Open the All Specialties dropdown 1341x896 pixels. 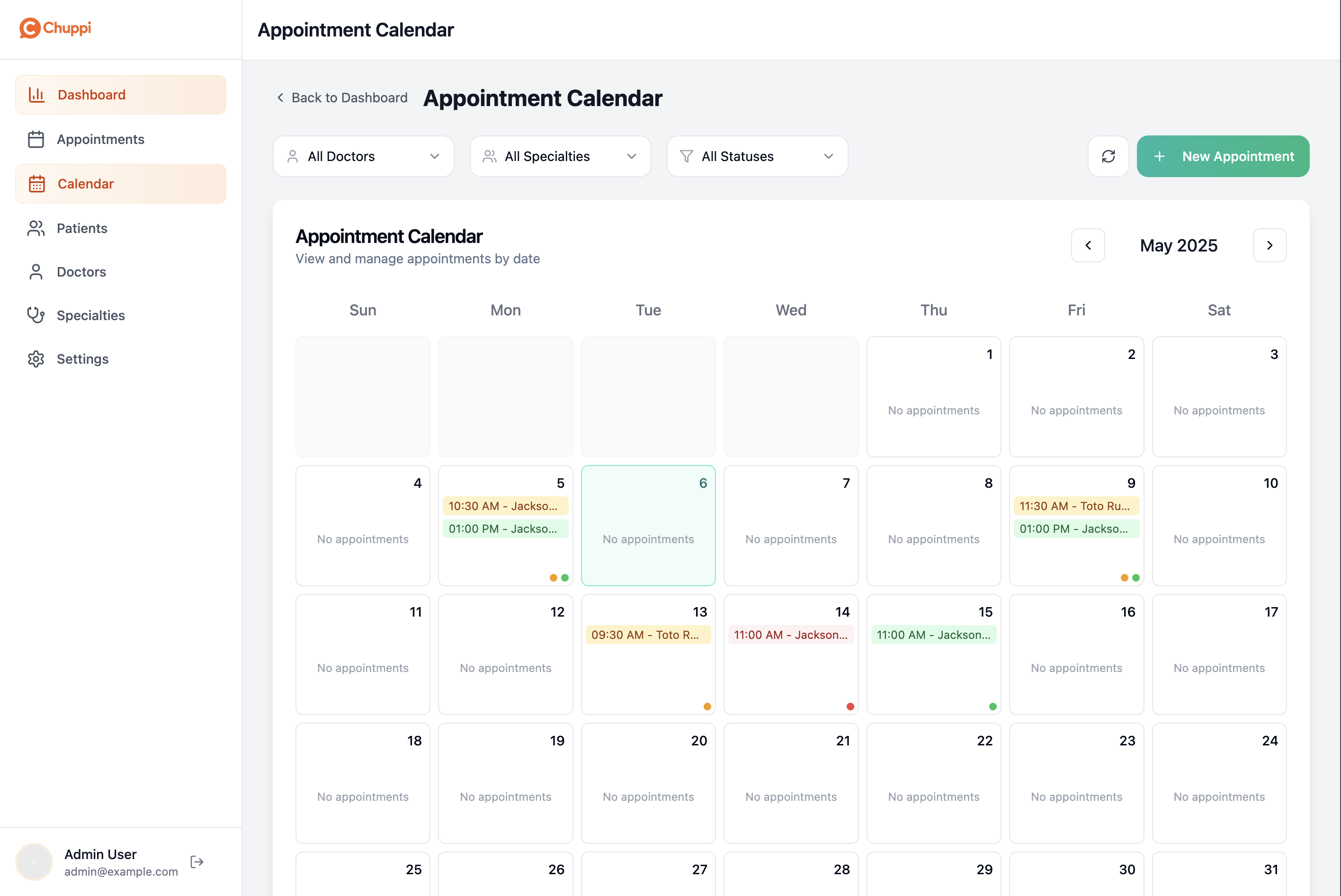pos(561,156)
